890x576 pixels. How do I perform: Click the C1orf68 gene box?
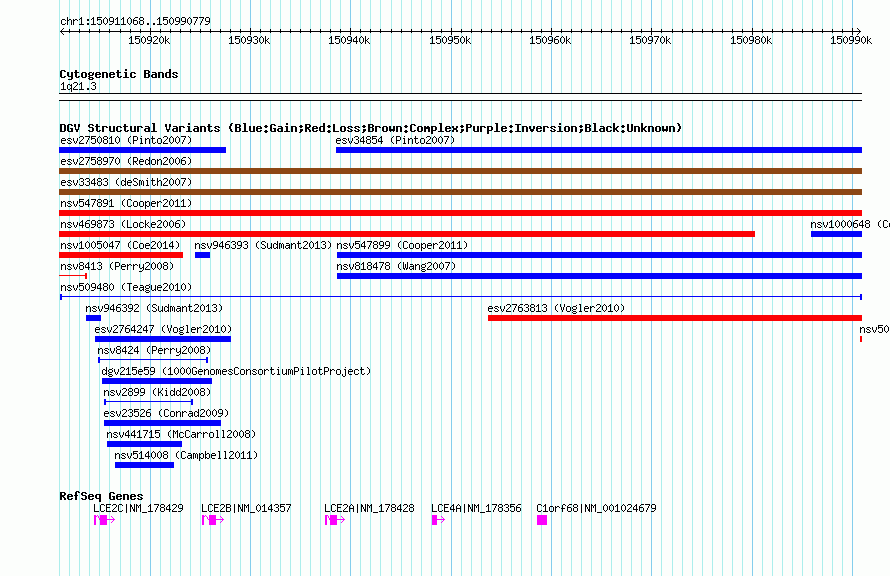542,520
